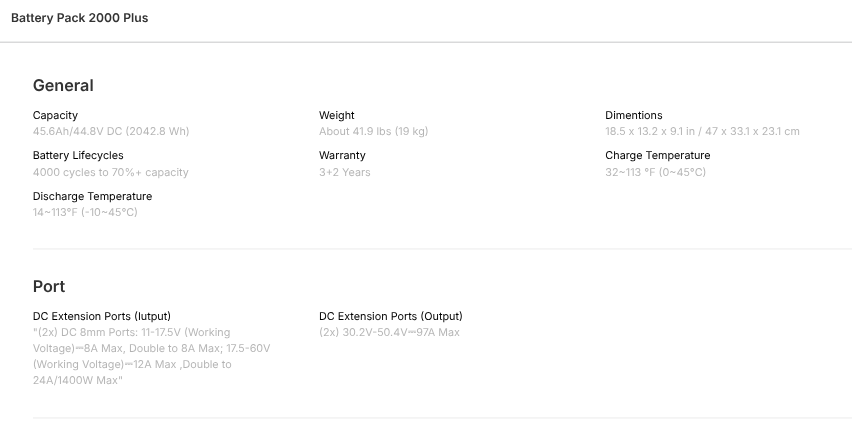
Task: Select the 30.2V-50.4V 97A Max output value
Action: pos(389,332)
